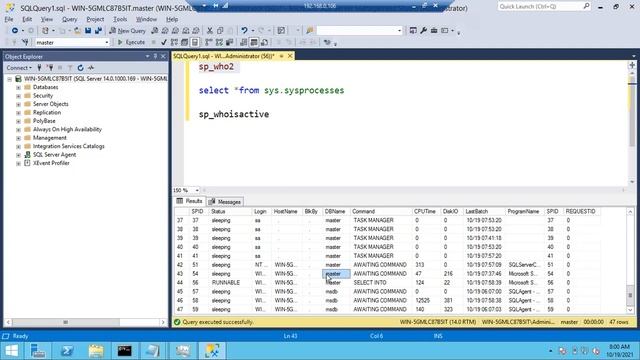Click the Quick Launch search field

tap(539, 6)
